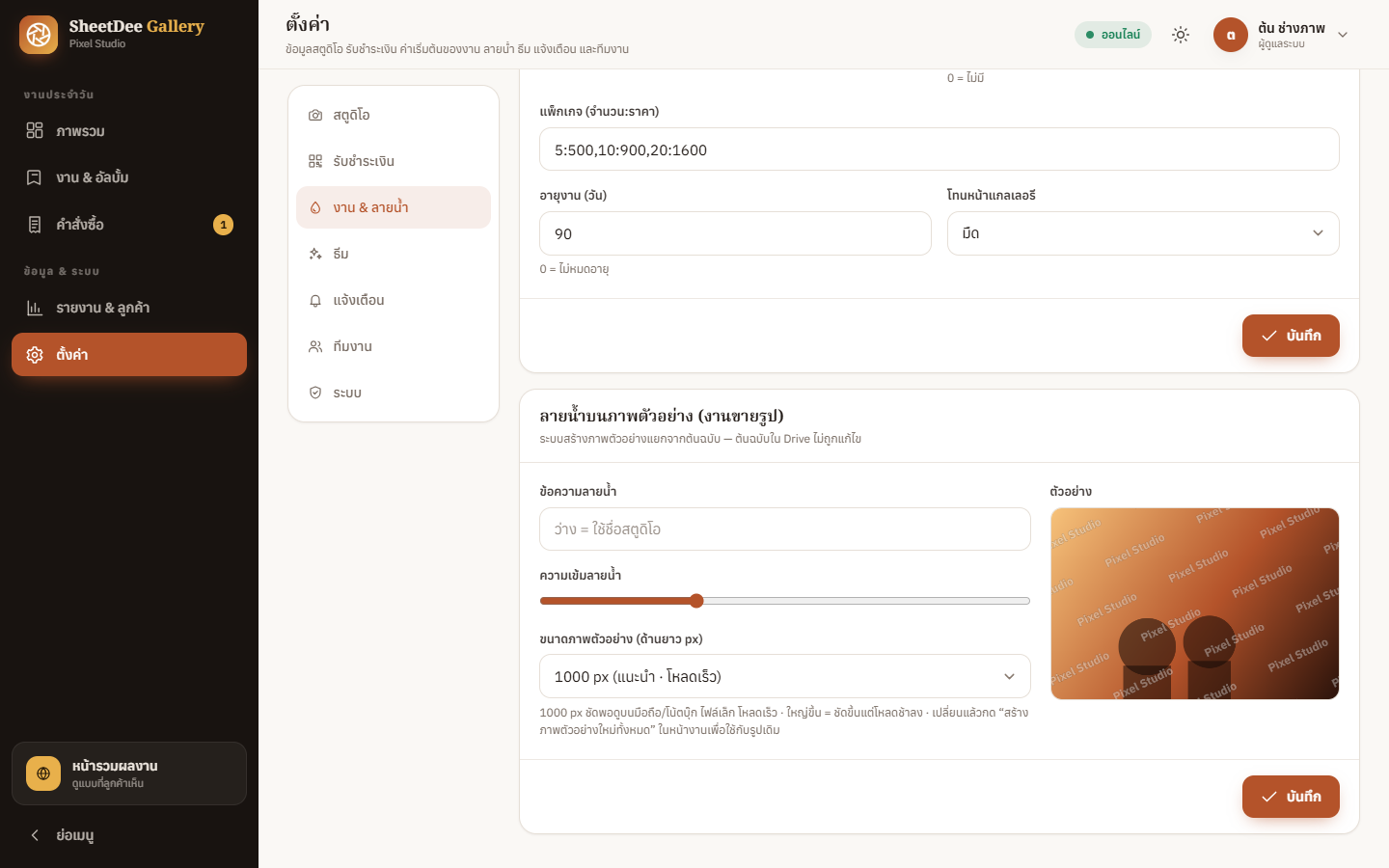Open the ระบบ settings tab
Viewport: 1389px width, 868px height.
[x=394, y=393]
